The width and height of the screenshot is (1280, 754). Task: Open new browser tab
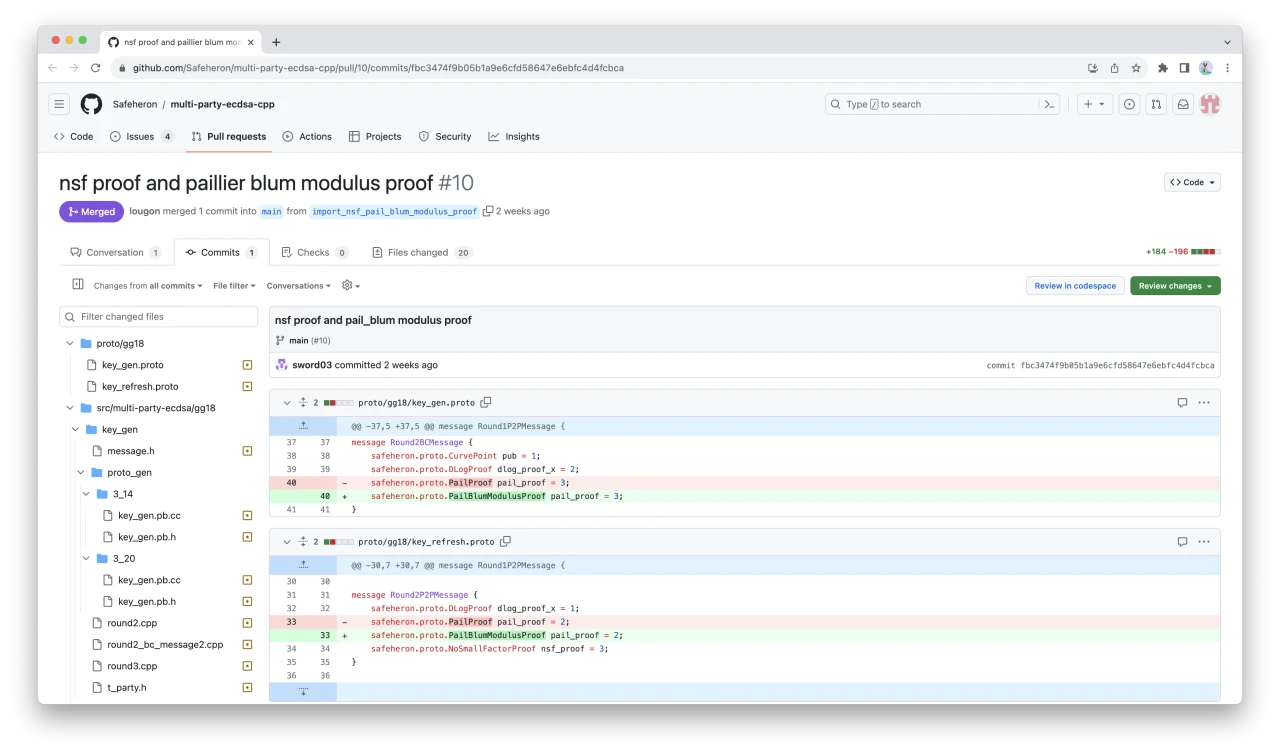pos(276,42)
